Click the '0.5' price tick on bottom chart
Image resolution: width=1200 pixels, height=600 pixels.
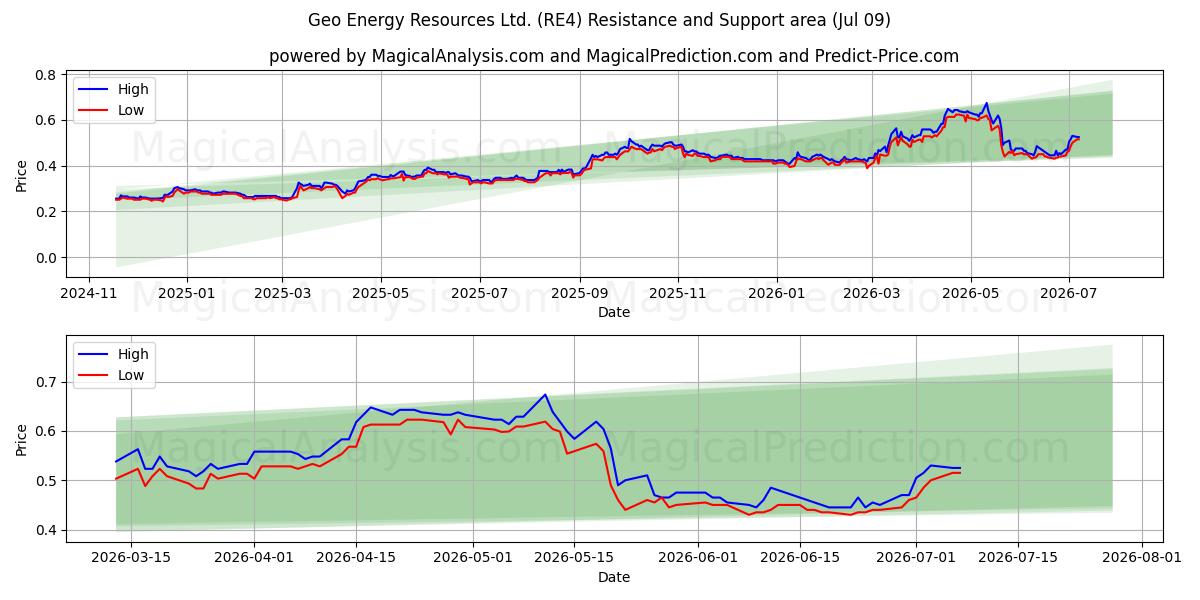(x=44, y=481)
